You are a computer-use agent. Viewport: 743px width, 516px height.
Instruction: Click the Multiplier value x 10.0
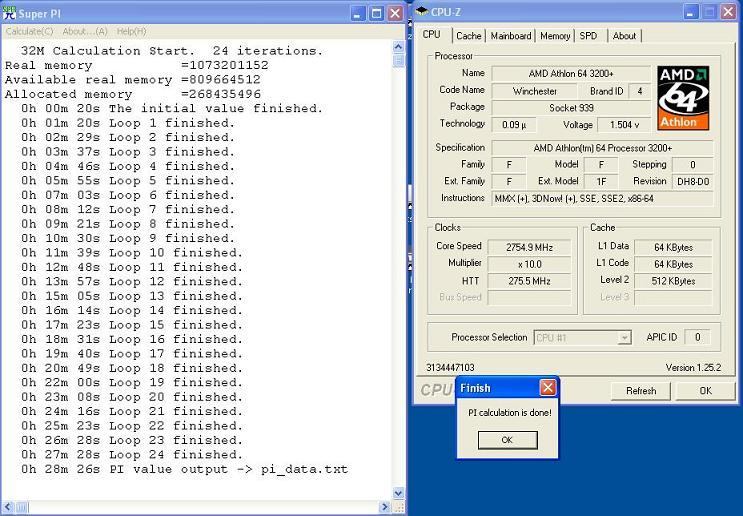point(529,264)
